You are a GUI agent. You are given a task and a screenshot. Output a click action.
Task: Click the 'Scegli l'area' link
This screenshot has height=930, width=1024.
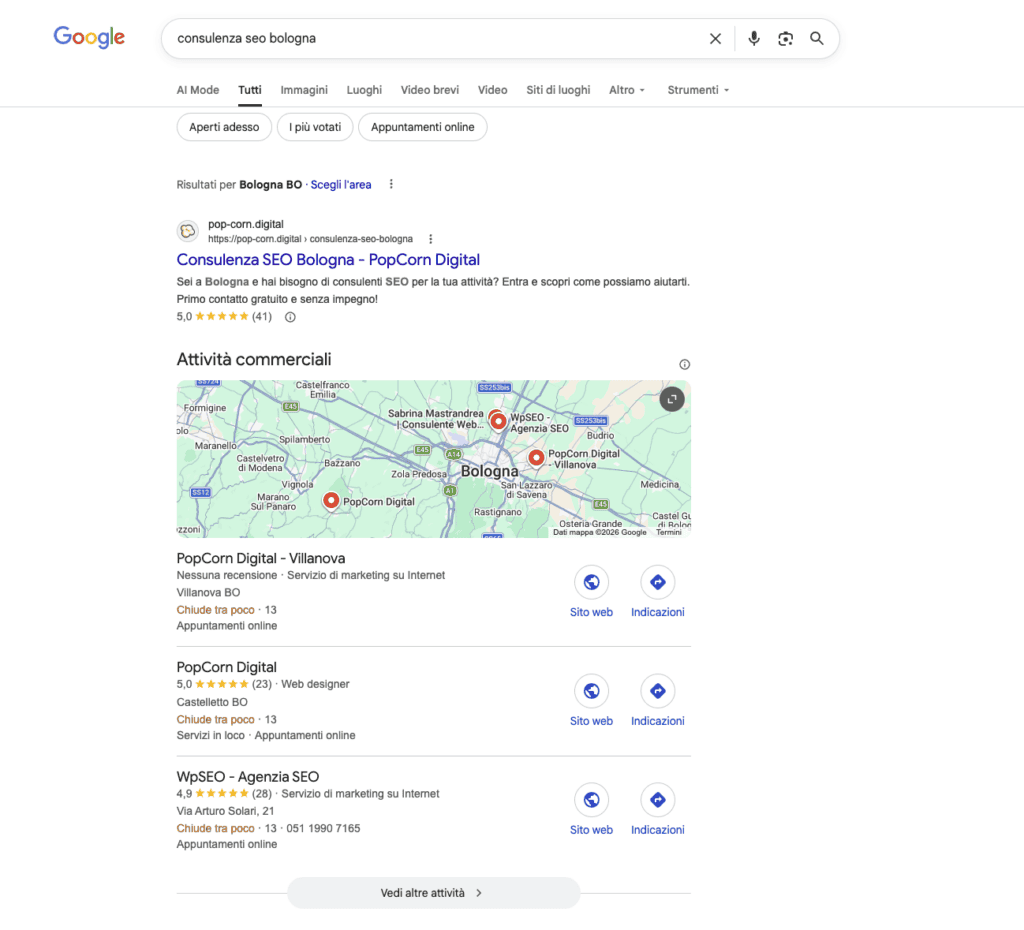click(x=341, y=185)
